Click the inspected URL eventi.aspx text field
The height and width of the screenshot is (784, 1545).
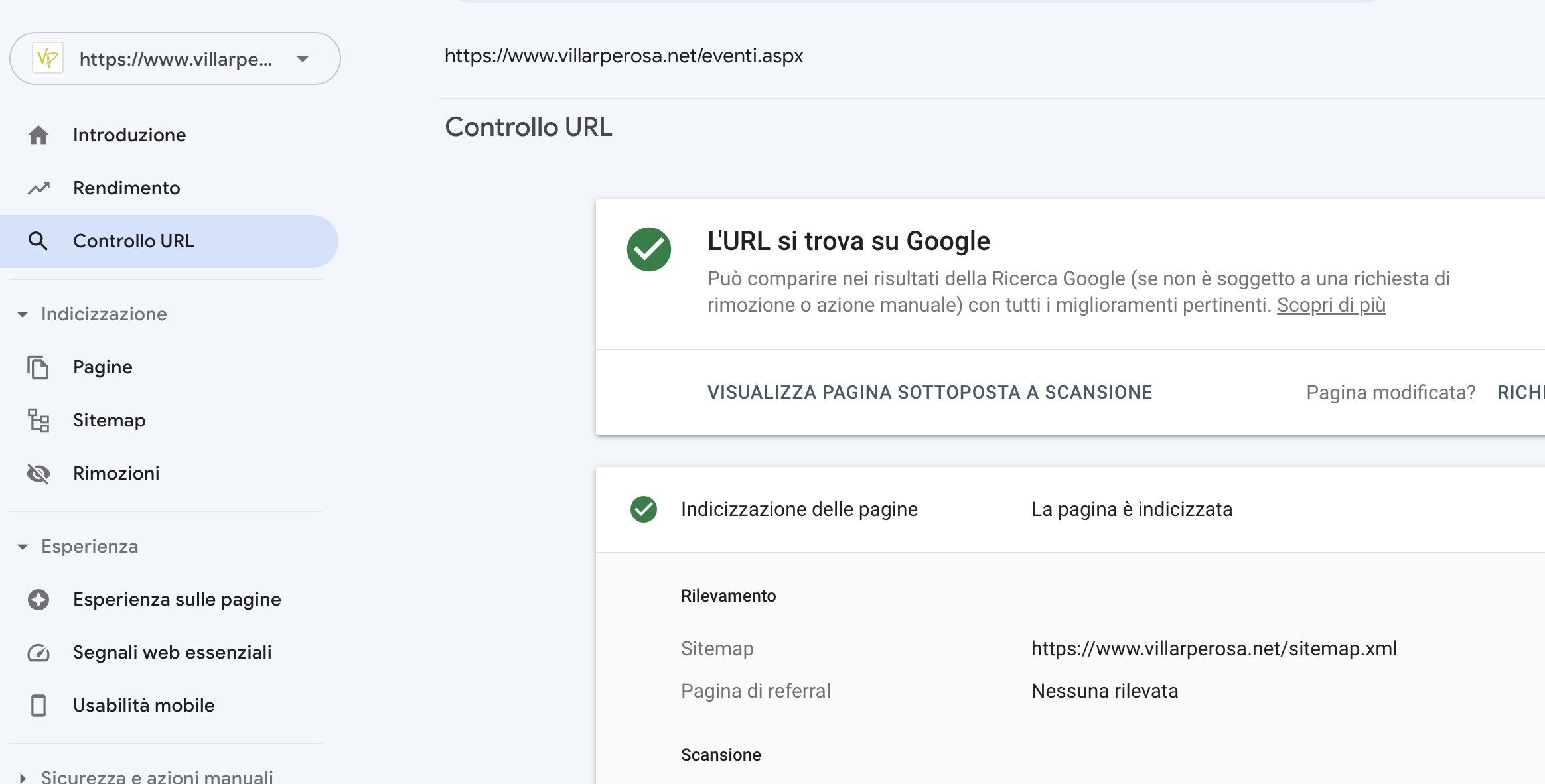[x=624, y=56]
